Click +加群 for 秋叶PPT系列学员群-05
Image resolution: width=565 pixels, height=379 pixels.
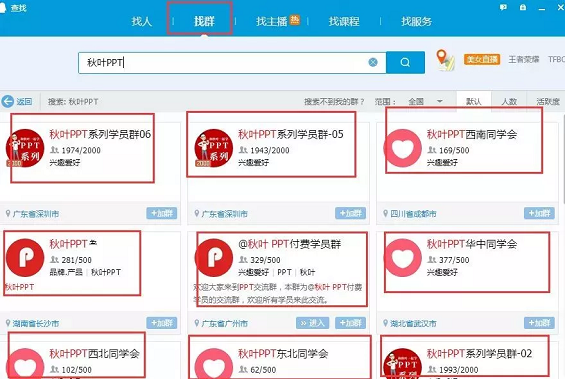tap(350, 213)
